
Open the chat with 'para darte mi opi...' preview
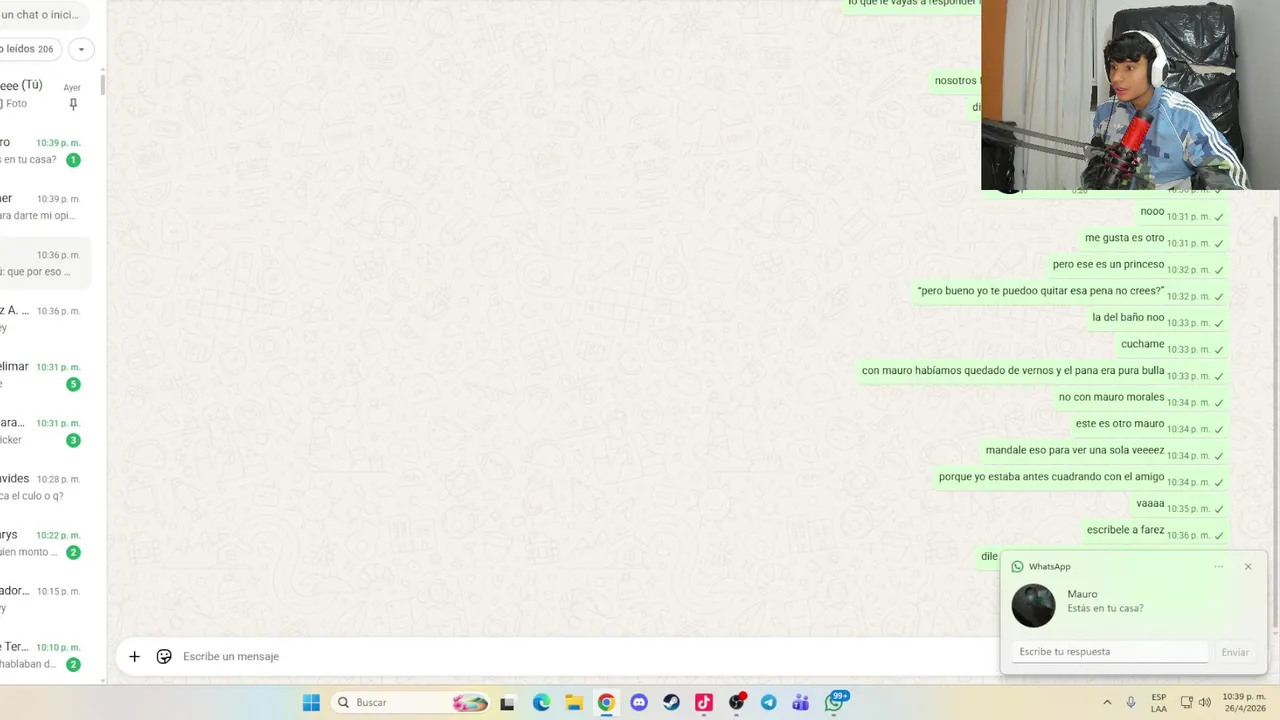[45, 207]
